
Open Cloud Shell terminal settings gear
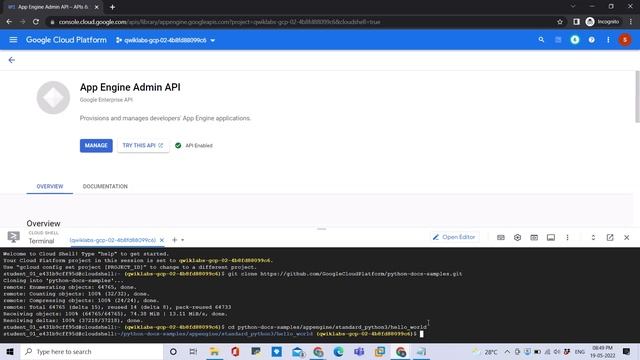pos(518,238)
